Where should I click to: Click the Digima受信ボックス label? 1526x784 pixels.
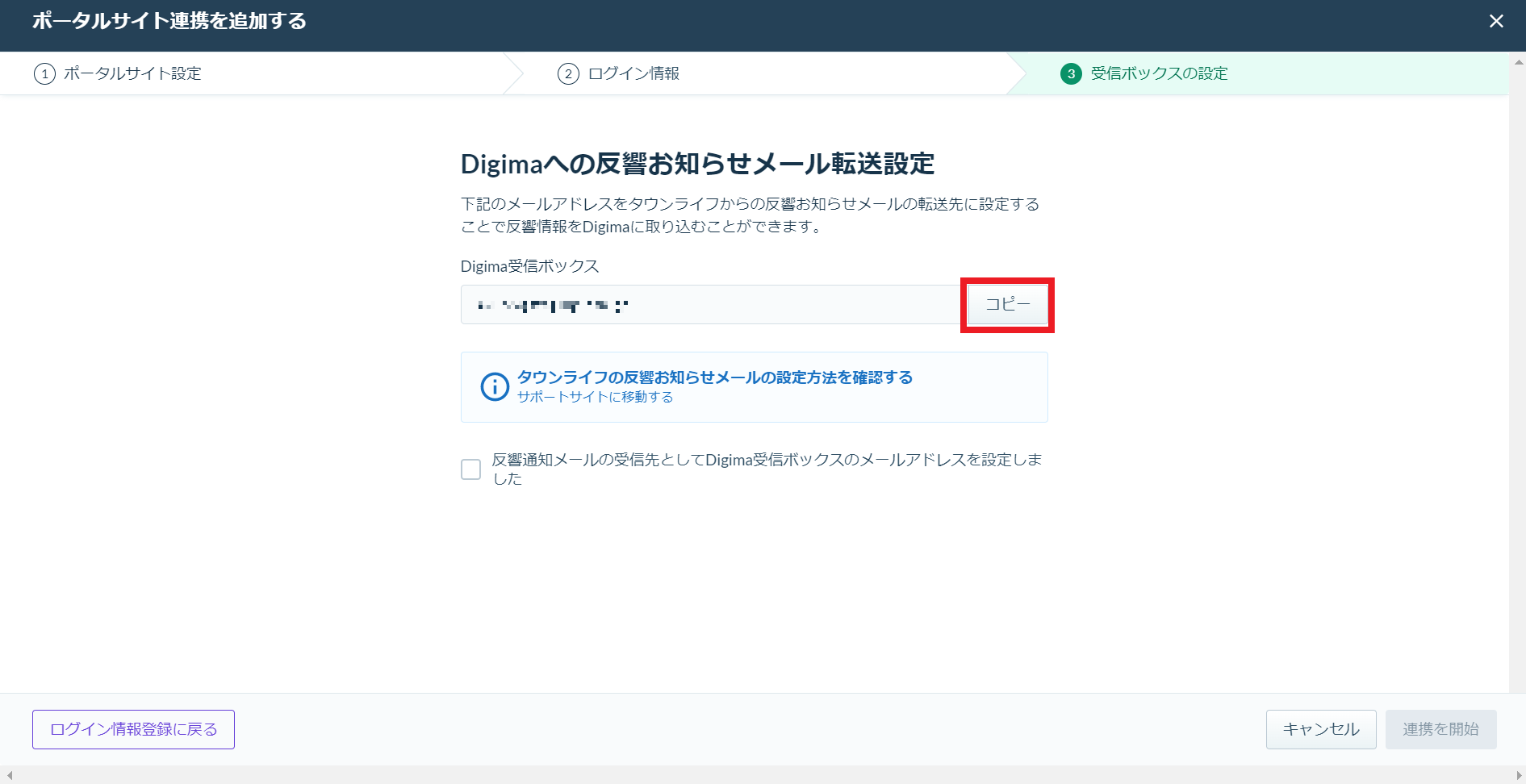point(529,266)
